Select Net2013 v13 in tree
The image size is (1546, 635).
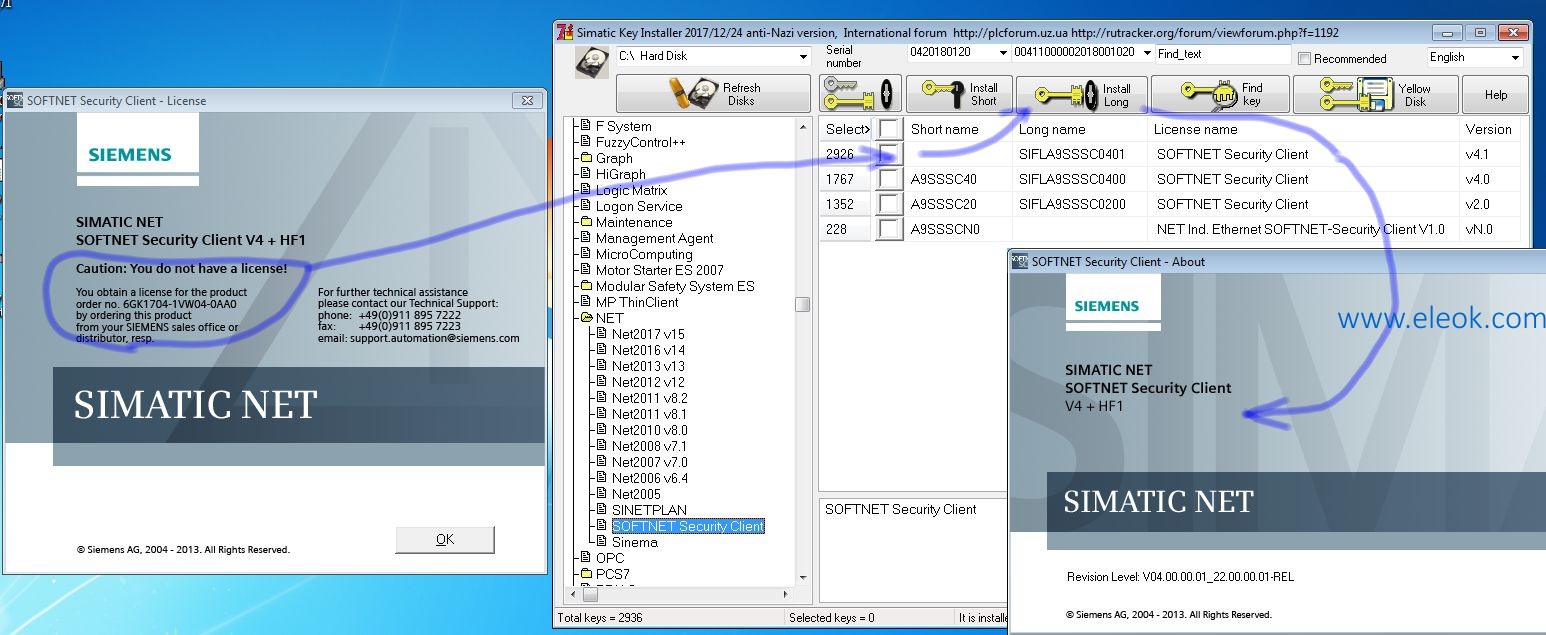point(648,366)
